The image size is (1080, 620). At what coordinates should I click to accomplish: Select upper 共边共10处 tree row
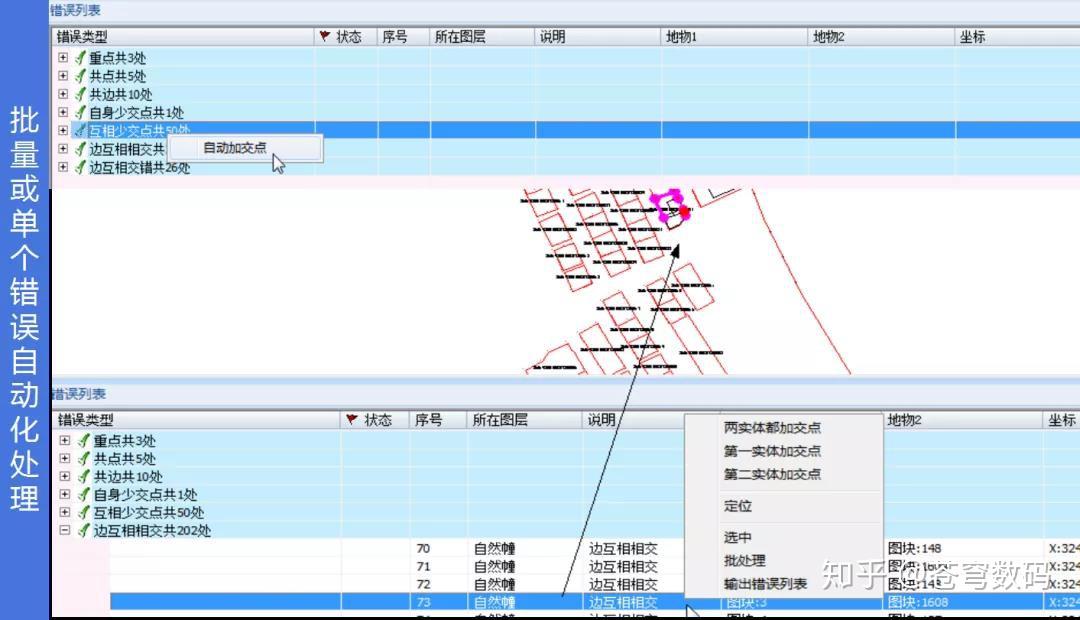(x=121, y=94)
